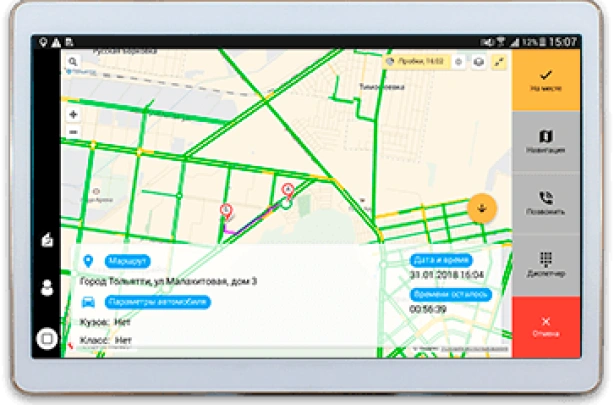Collapse panel with orange down-arrow button
The height and width of the screenshot is (405, 614).
482,208
